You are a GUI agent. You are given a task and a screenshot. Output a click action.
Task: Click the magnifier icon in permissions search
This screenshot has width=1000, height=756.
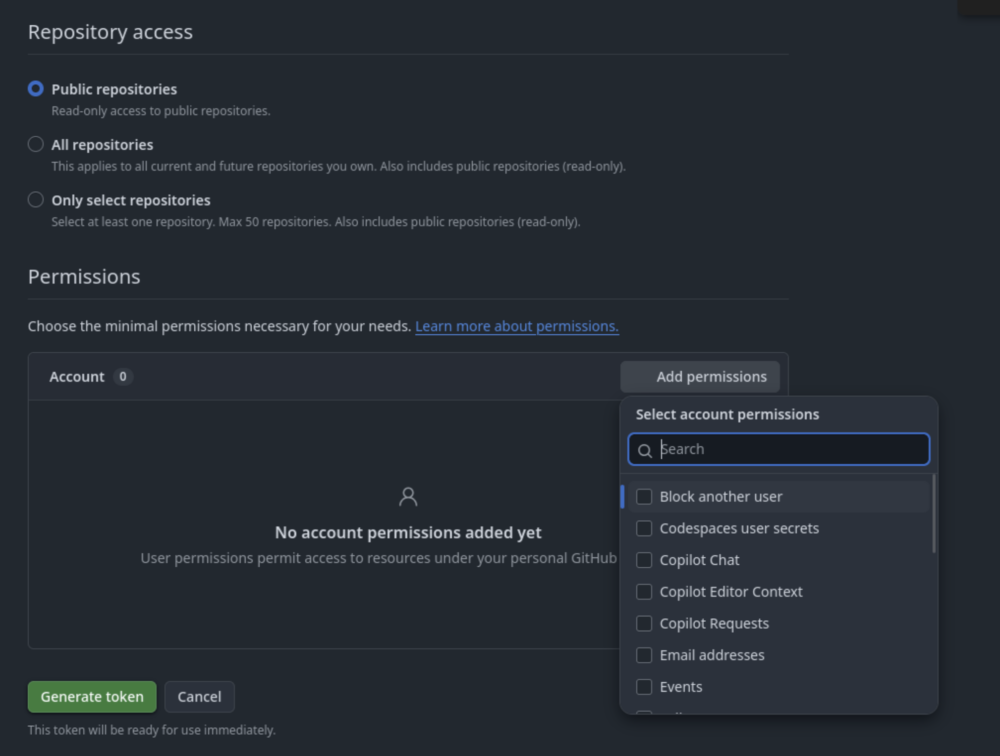point(645,450)
